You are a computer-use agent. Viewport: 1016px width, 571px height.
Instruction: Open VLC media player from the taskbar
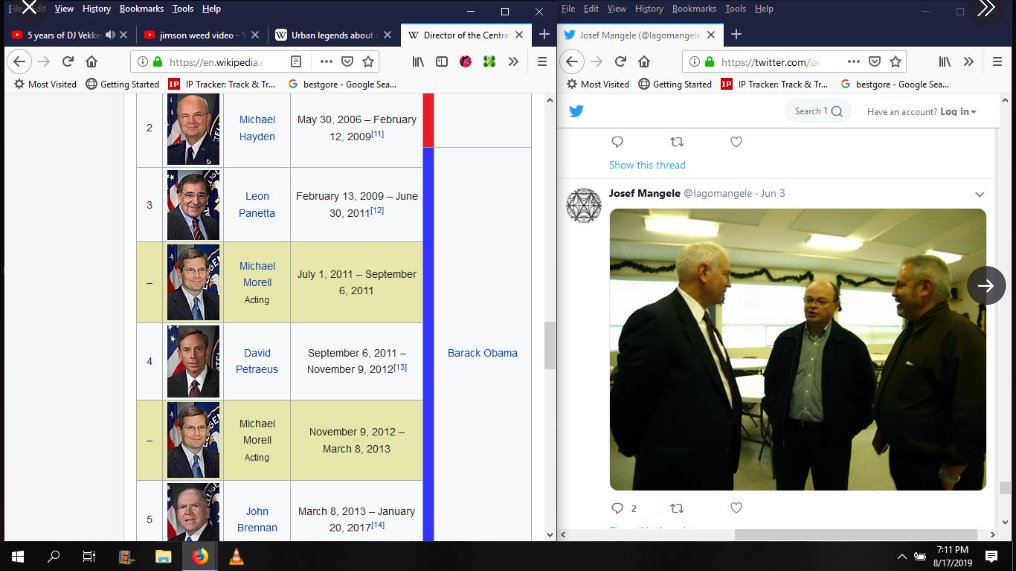(x=236, y=556)
